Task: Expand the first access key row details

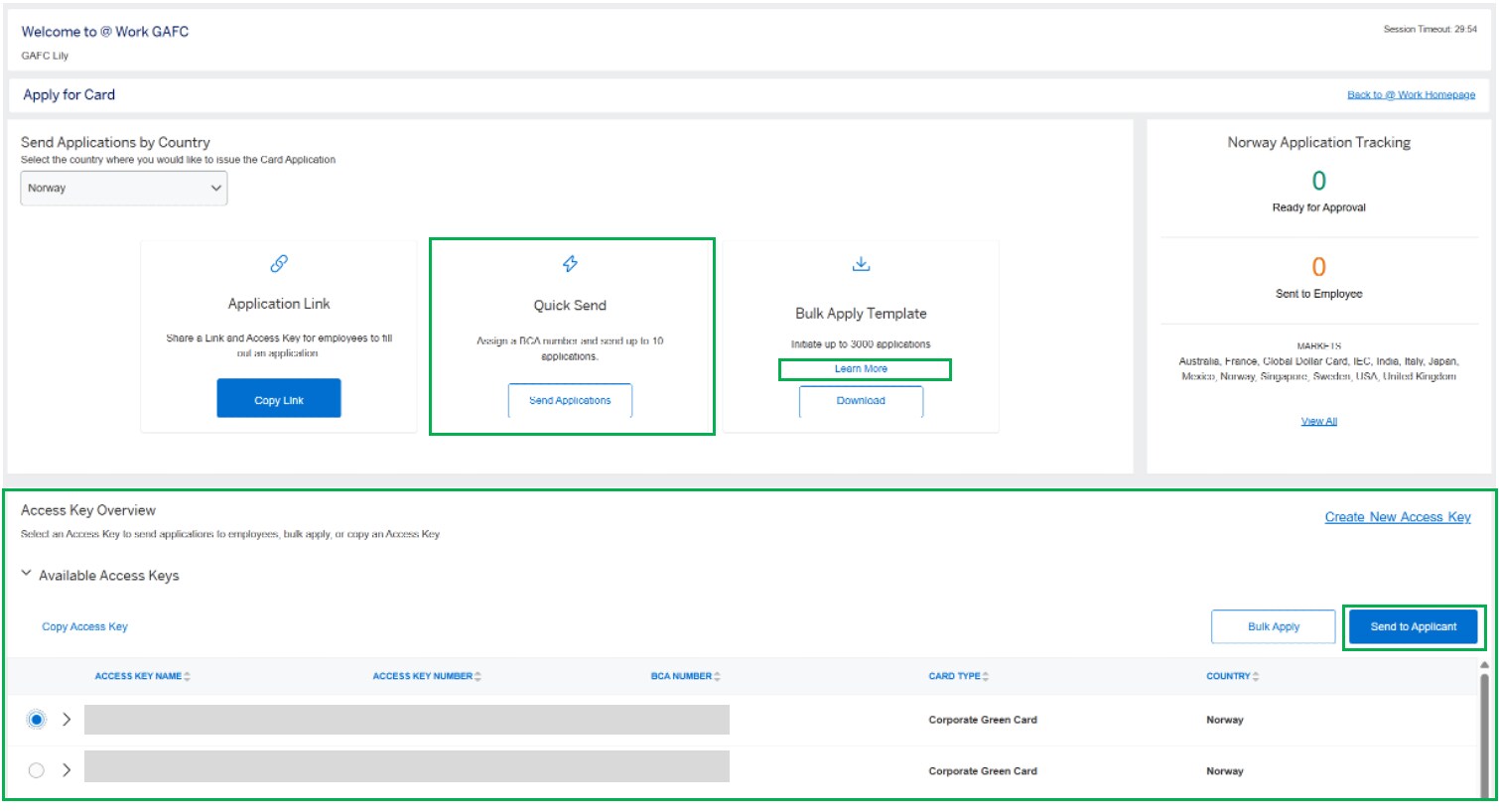Action: (x=67, y=720)
